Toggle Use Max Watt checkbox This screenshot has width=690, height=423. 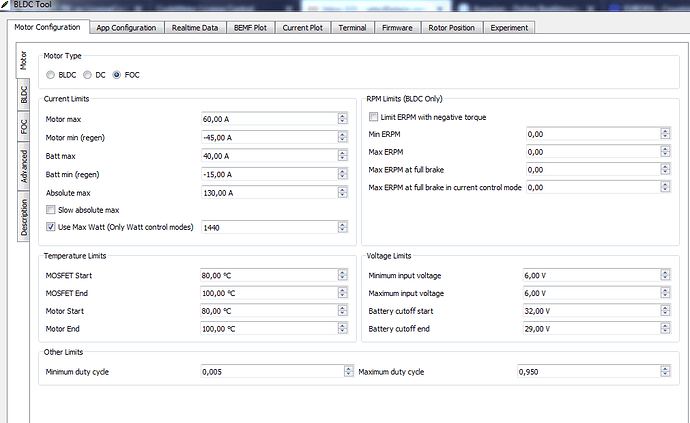51,227
